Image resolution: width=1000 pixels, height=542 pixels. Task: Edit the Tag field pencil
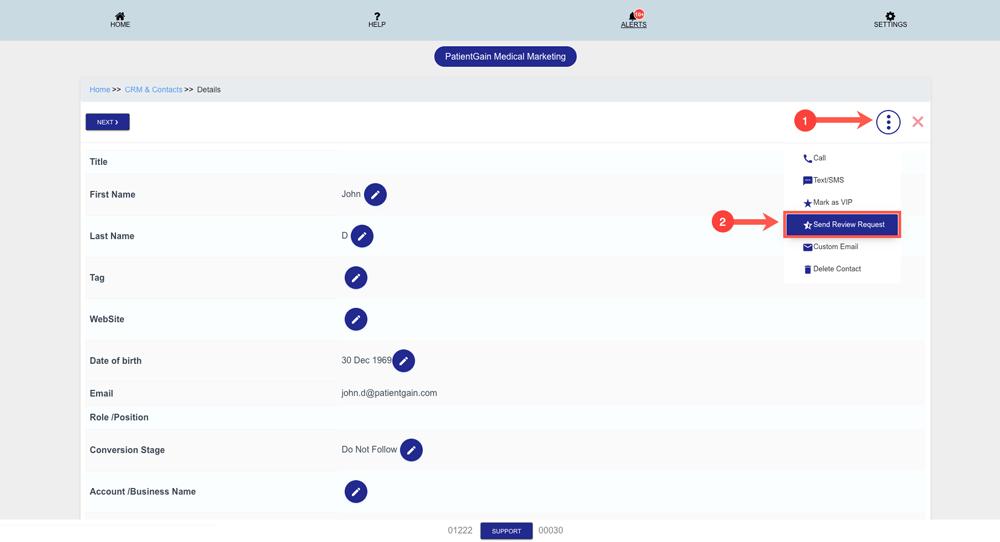[356, 277]
